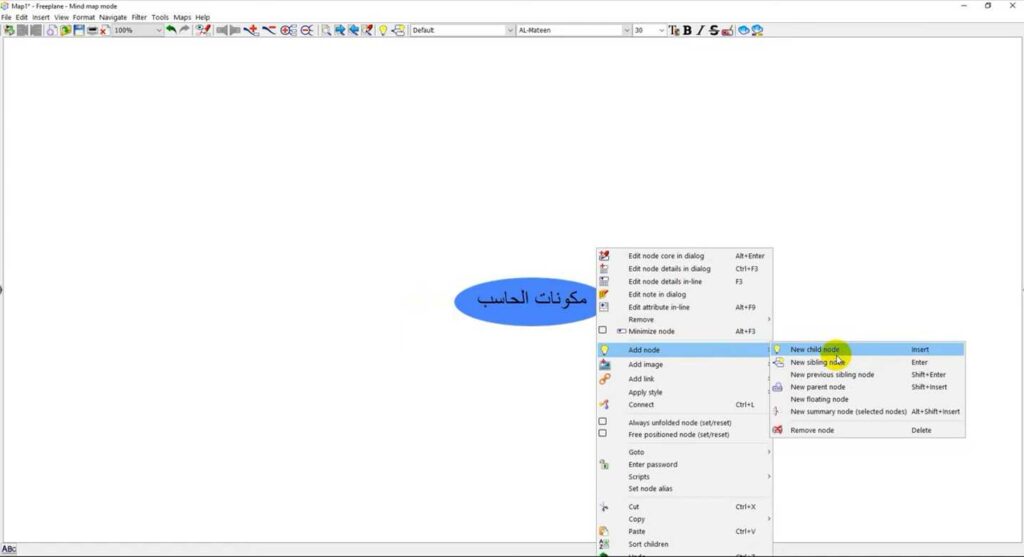This screenshot has width=1024, height=557.
Task: Click Fold one level red minus icon
Action: (x=269, y=30)
